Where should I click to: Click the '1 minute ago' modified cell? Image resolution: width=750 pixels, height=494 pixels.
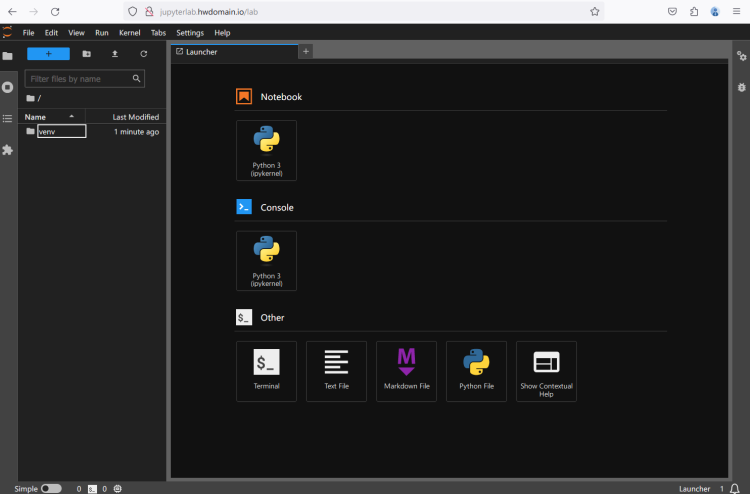(136, 132)
